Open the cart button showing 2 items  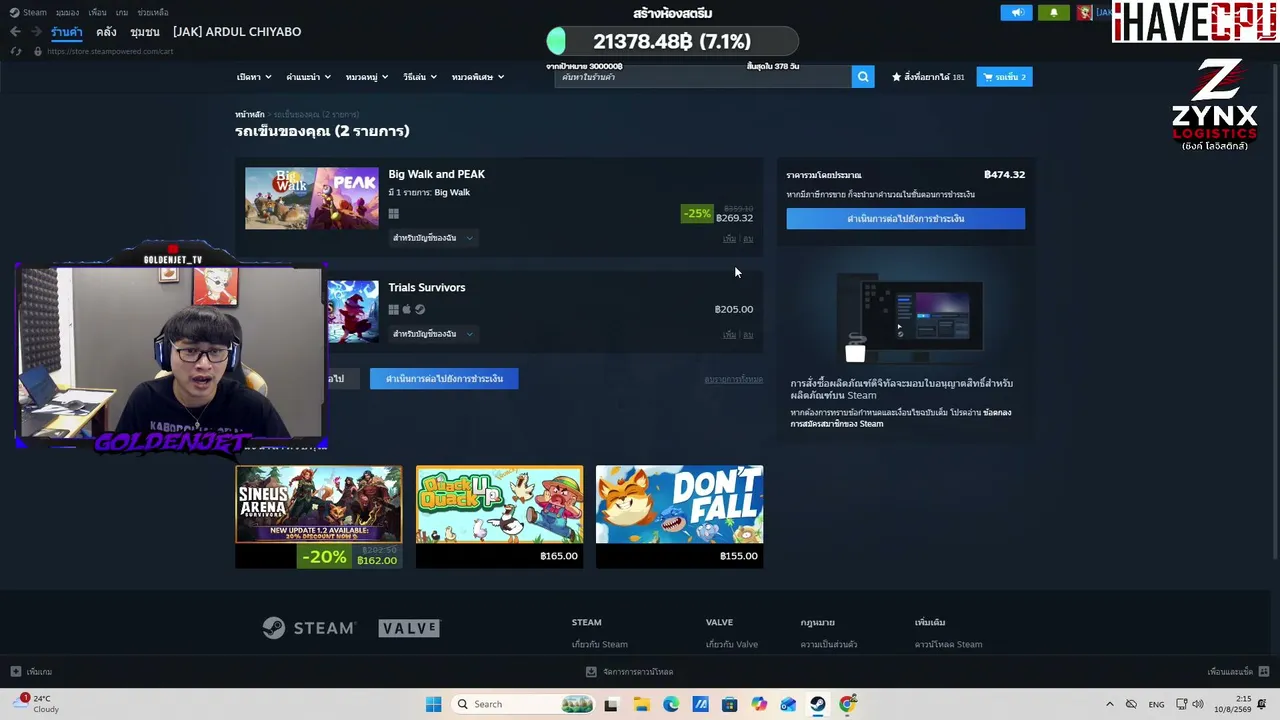(x=1004, y=77)
